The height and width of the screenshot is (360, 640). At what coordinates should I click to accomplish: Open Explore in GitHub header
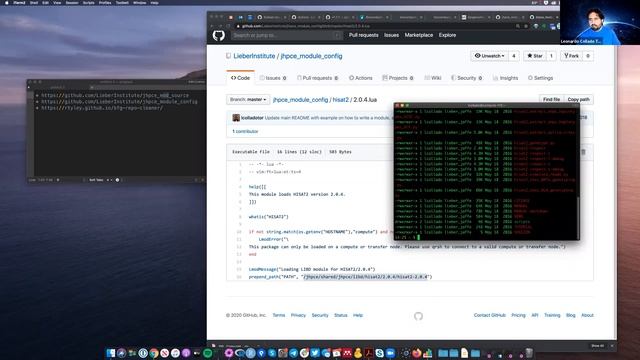click(x=447, y=35)
